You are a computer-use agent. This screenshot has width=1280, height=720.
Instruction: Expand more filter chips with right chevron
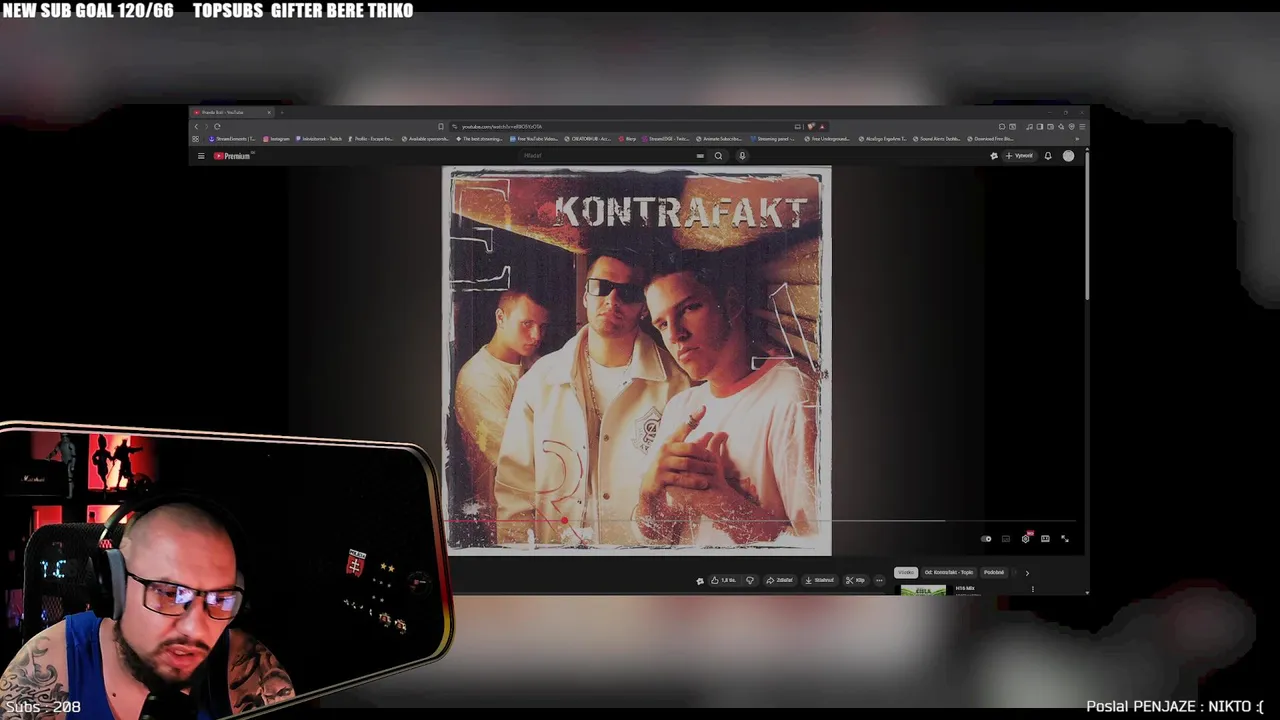click(x=1027, y=573)
